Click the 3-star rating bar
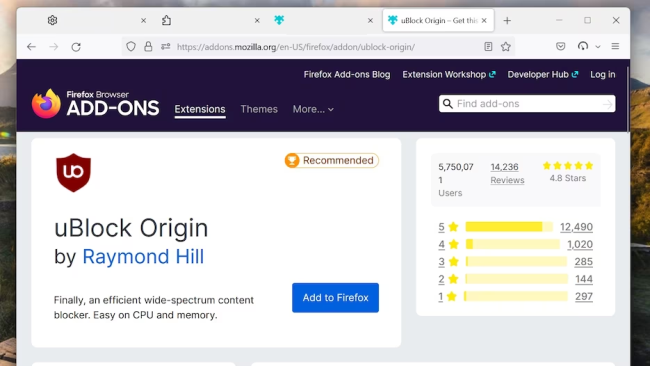This screenshot has width=650, height=366. [516, 262]
